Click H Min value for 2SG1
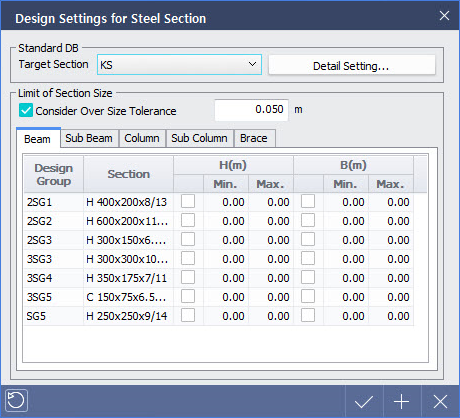 [x=226, y=202]
